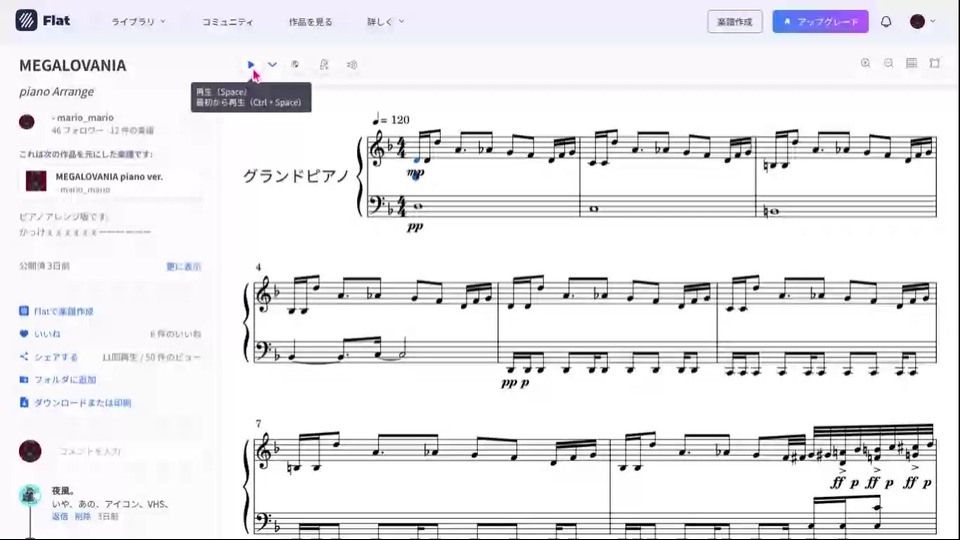Click the tempo marking 120
The height and width of the screenshot is (540, 960).
pyautogui.click(x=400, y=120)
